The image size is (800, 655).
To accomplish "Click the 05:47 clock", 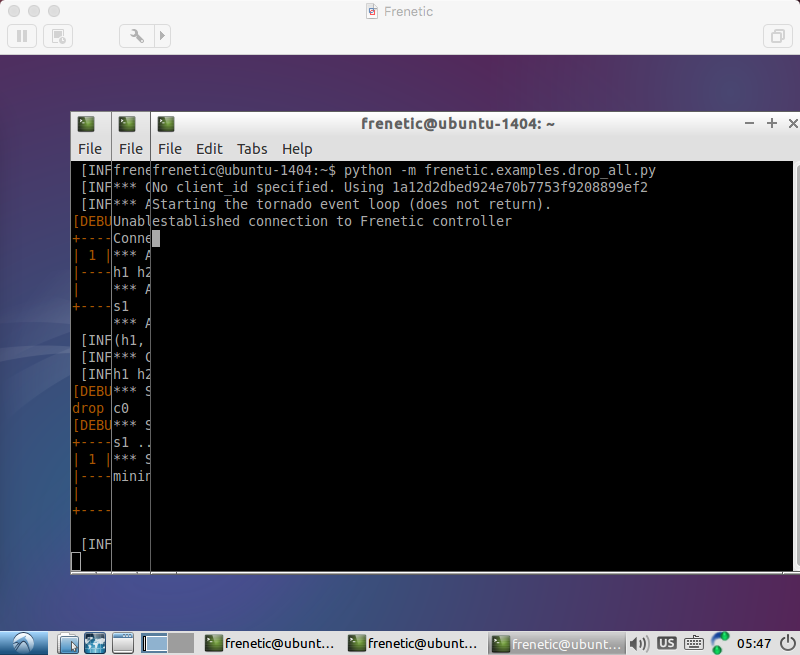I will click(754, 644).
